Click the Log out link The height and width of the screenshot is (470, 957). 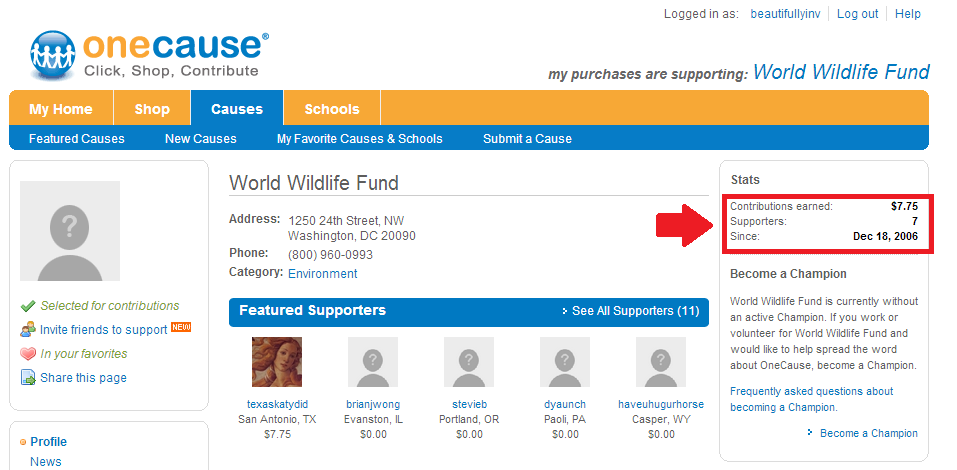coord(858,14)
